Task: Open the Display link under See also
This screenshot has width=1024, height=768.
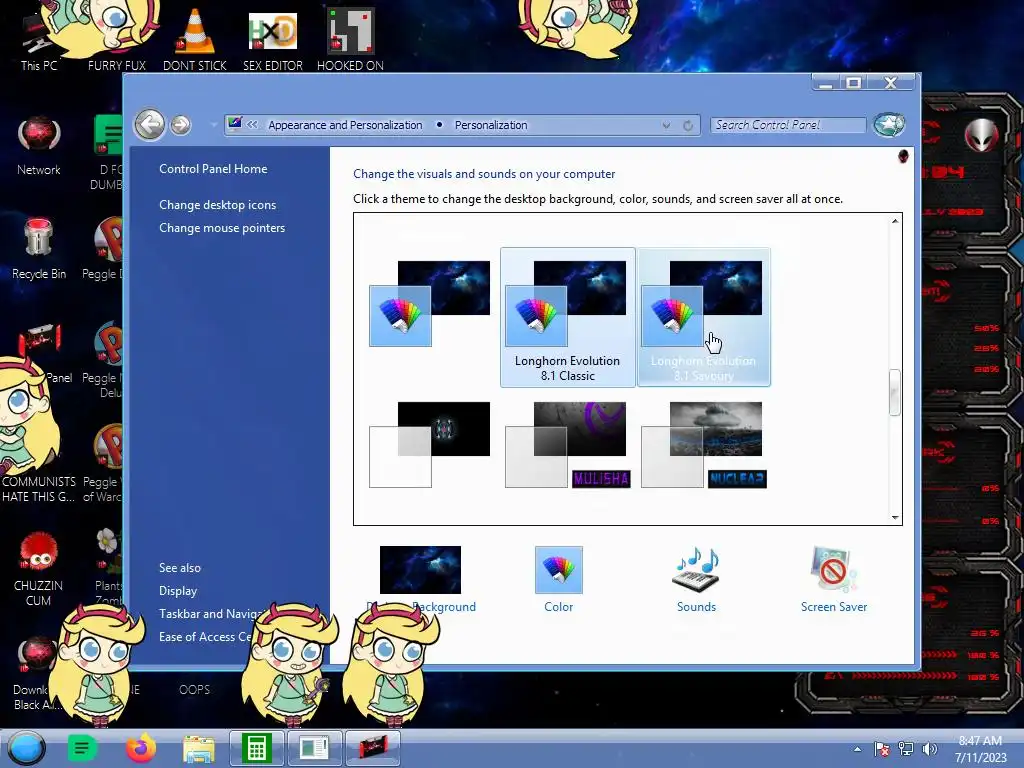Action: pyautogui.click(x=178, y=590)
